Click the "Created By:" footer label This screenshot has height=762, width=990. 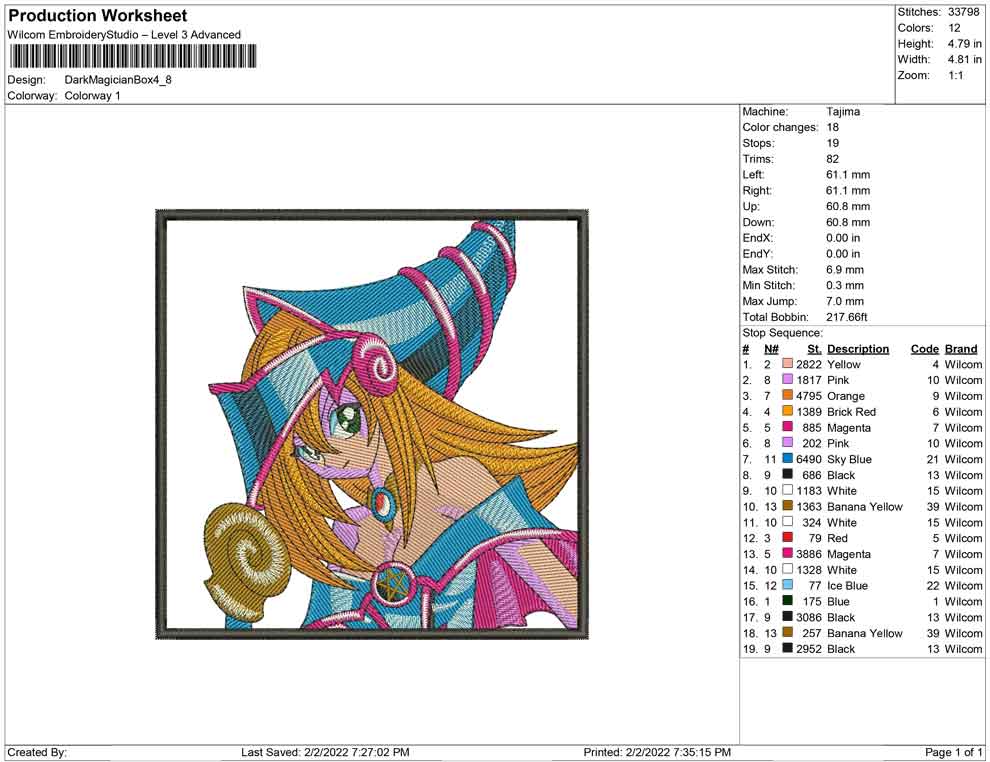37,752
